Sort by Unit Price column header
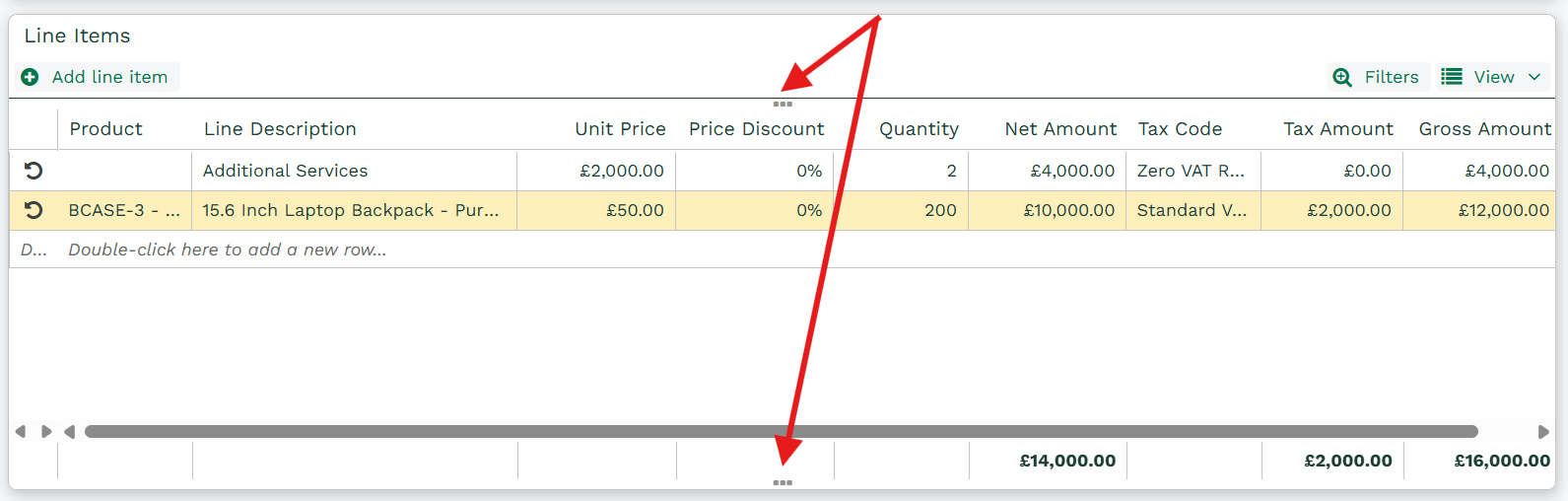This screenshot has width=1568, height=501. tap(621, 129)
